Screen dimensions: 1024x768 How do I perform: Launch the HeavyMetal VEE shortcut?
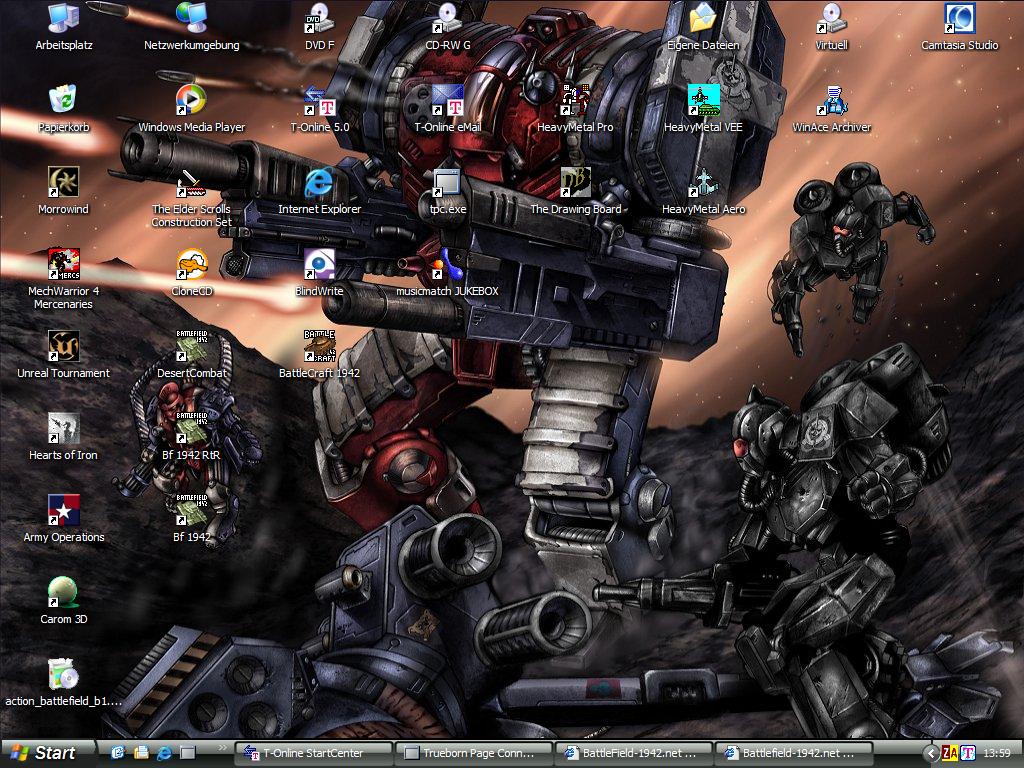[703, 109]
